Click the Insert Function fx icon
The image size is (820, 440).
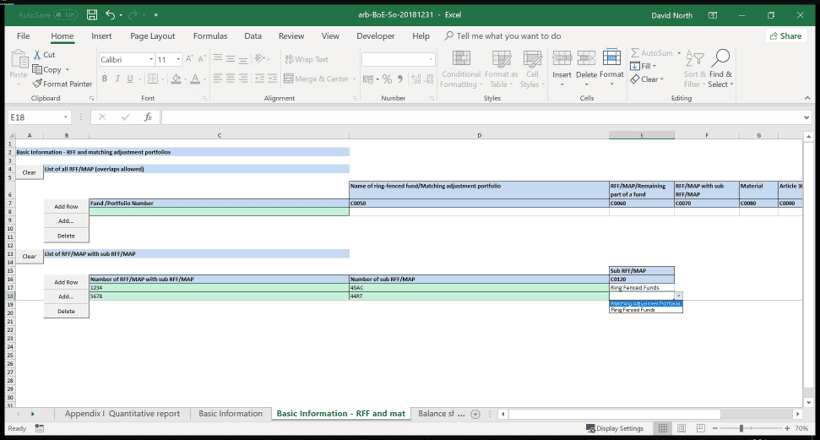(147, 117)
